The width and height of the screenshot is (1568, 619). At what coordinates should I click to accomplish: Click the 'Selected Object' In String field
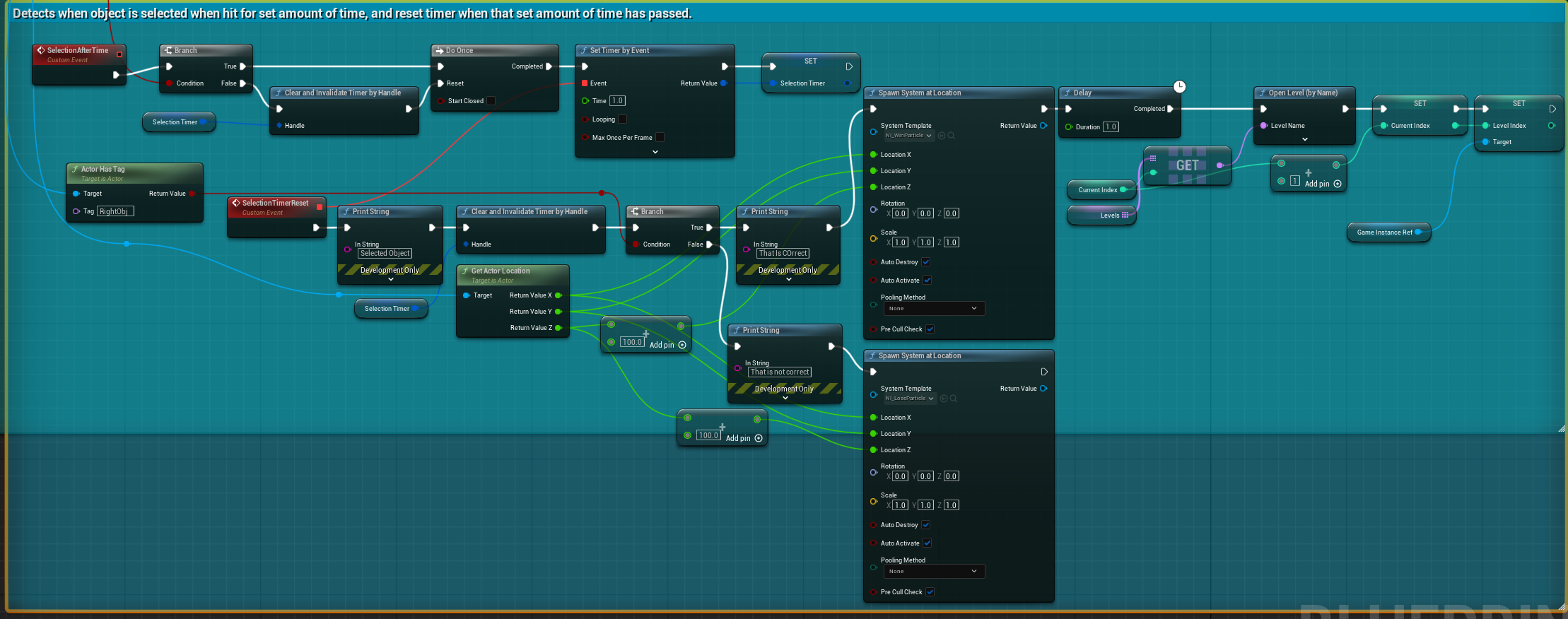[385, 253]
